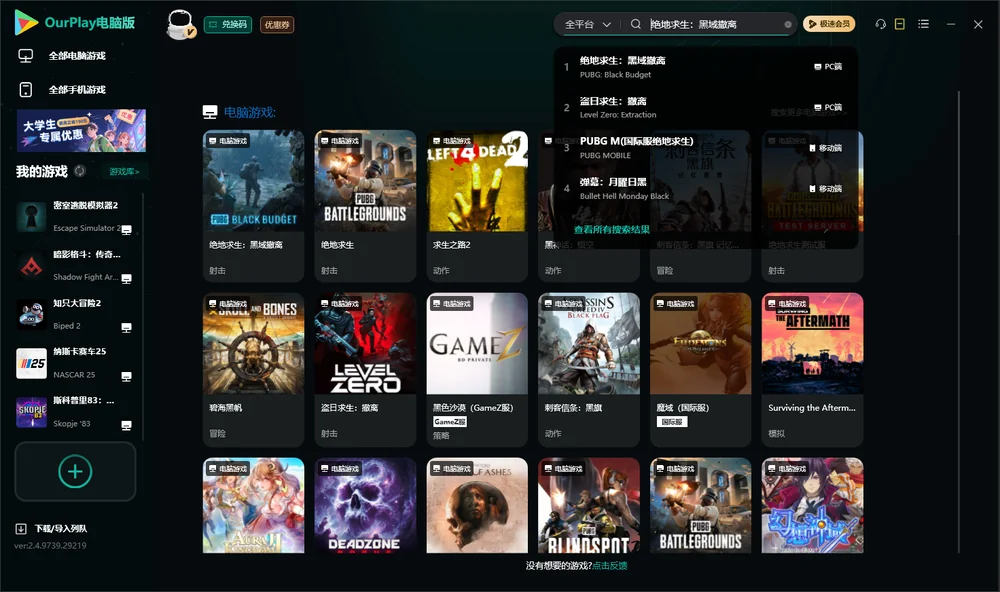
Task: Click the PC icon beside Escape Simulator 2
Action: click(126, 230)
